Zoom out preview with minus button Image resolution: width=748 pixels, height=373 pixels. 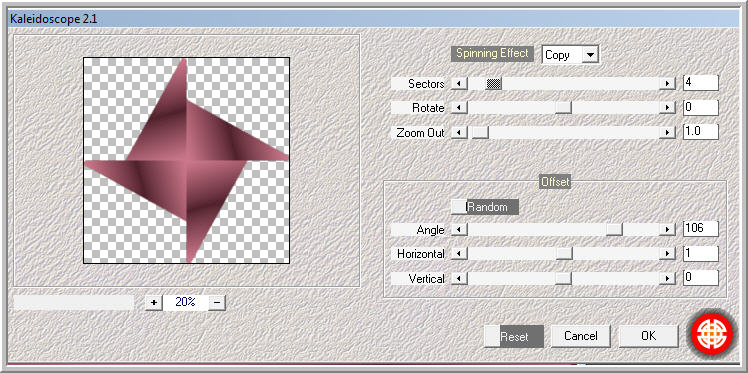pyautogui.click(x=217, y=302)
